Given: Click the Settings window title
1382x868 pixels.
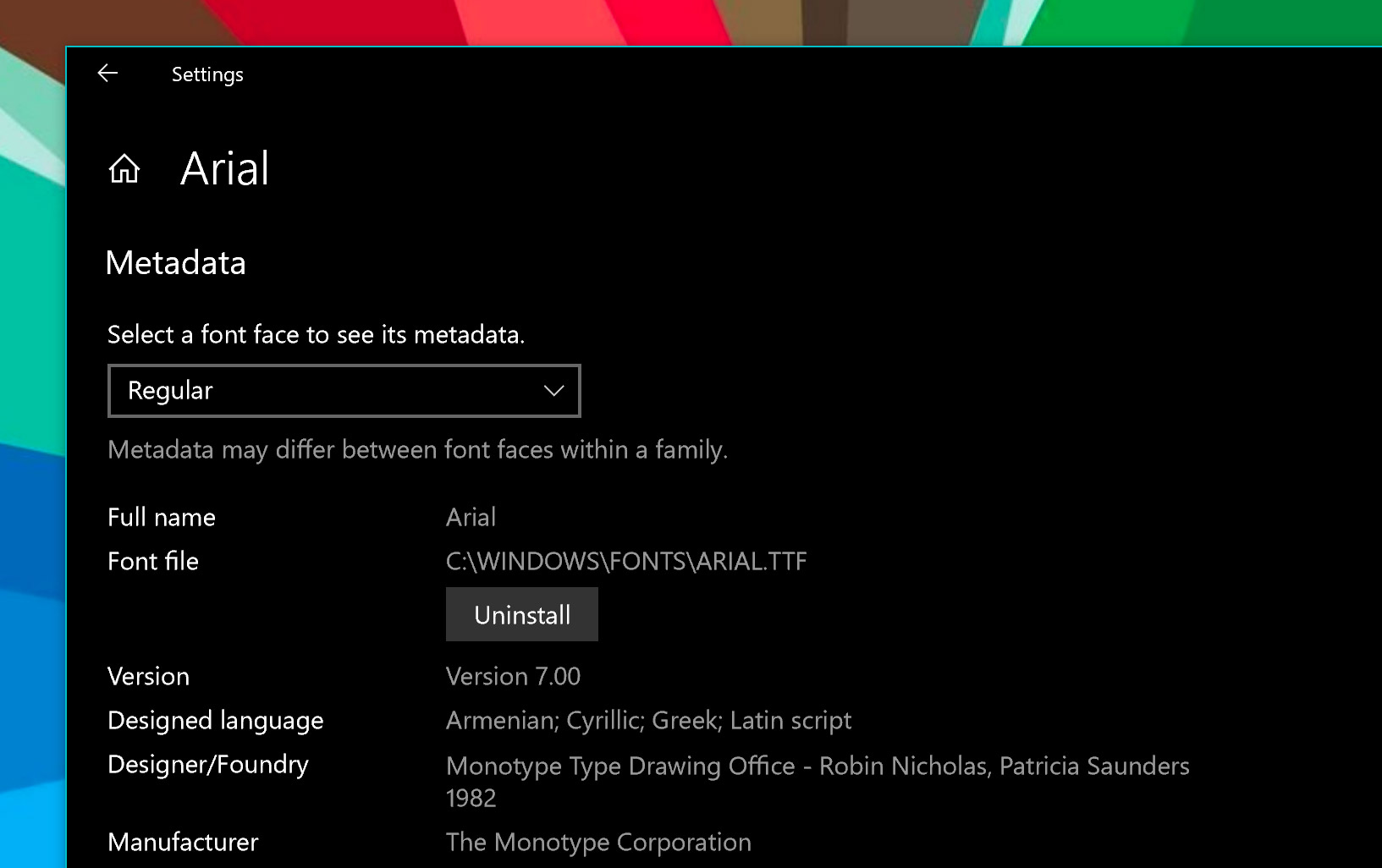Looking at the screenshot, I should (x=207, y=74).
